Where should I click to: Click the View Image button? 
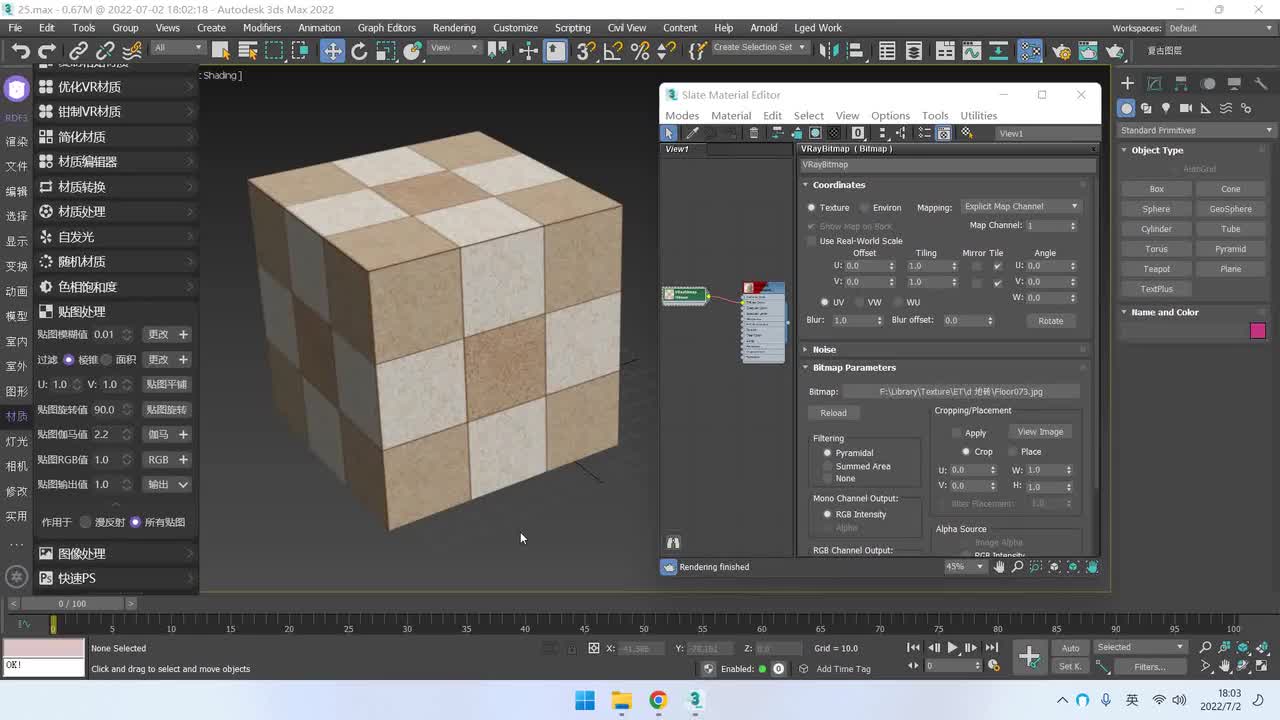(x=1040, y=432)
